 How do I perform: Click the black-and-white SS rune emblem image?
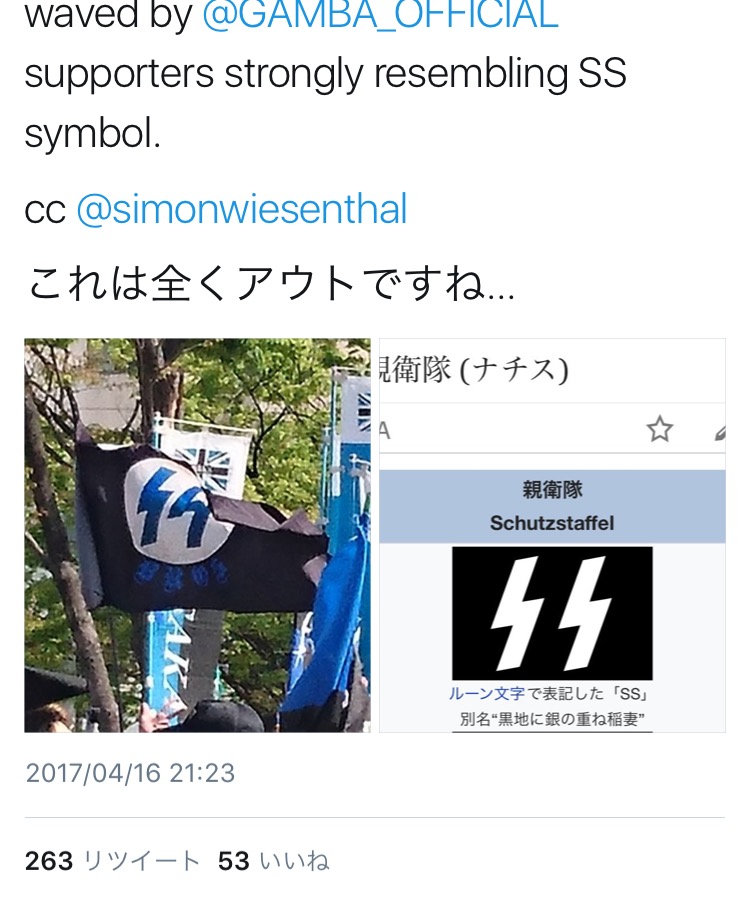coord(552,613)
